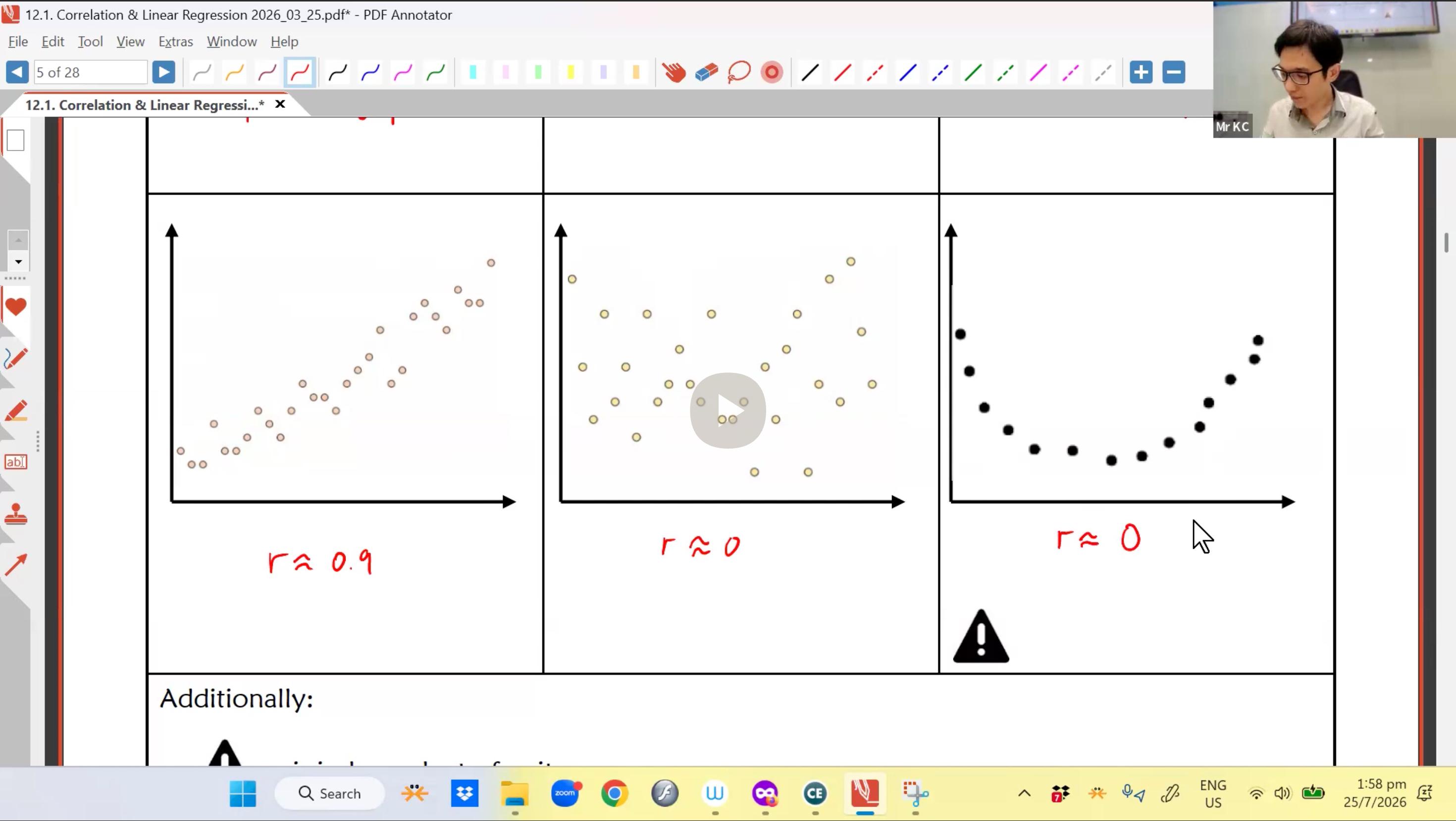Pick the yellow highlighter

571,72
